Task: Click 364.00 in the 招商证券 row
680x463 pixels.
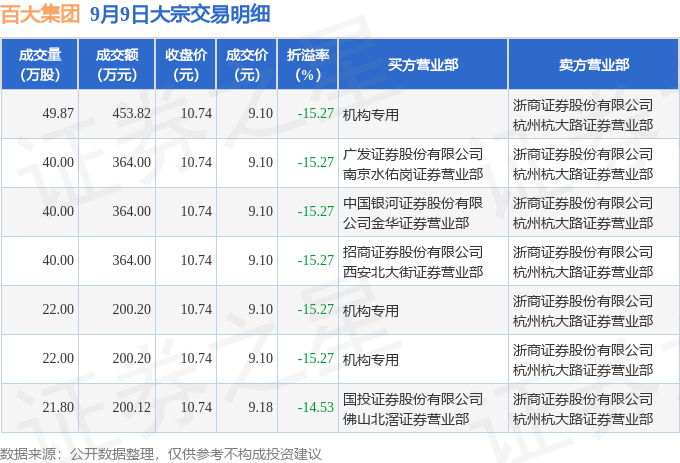Action: 131,261
